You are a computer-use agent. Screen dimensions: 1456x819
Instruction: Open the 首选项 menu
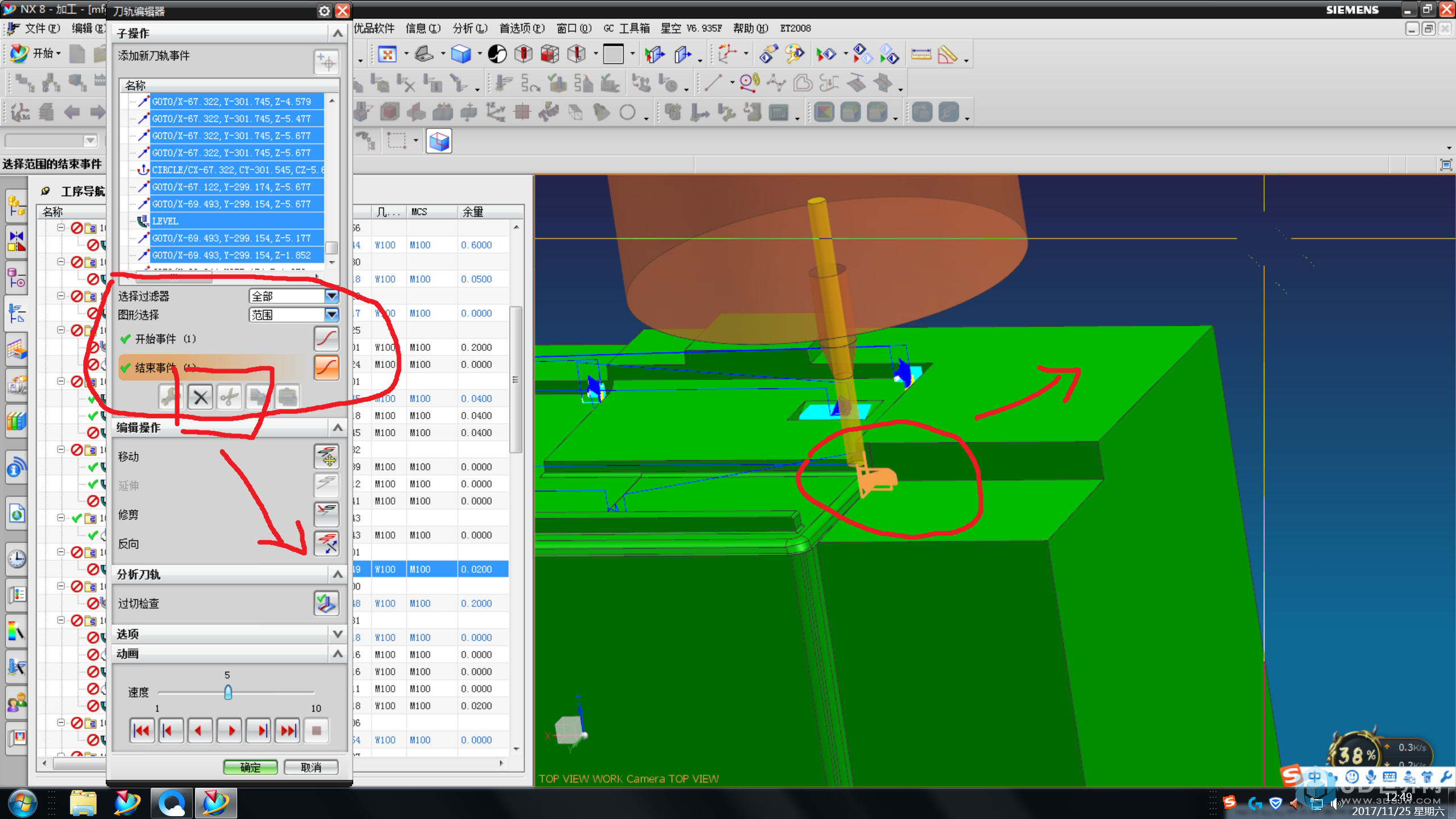coord(522,28)
